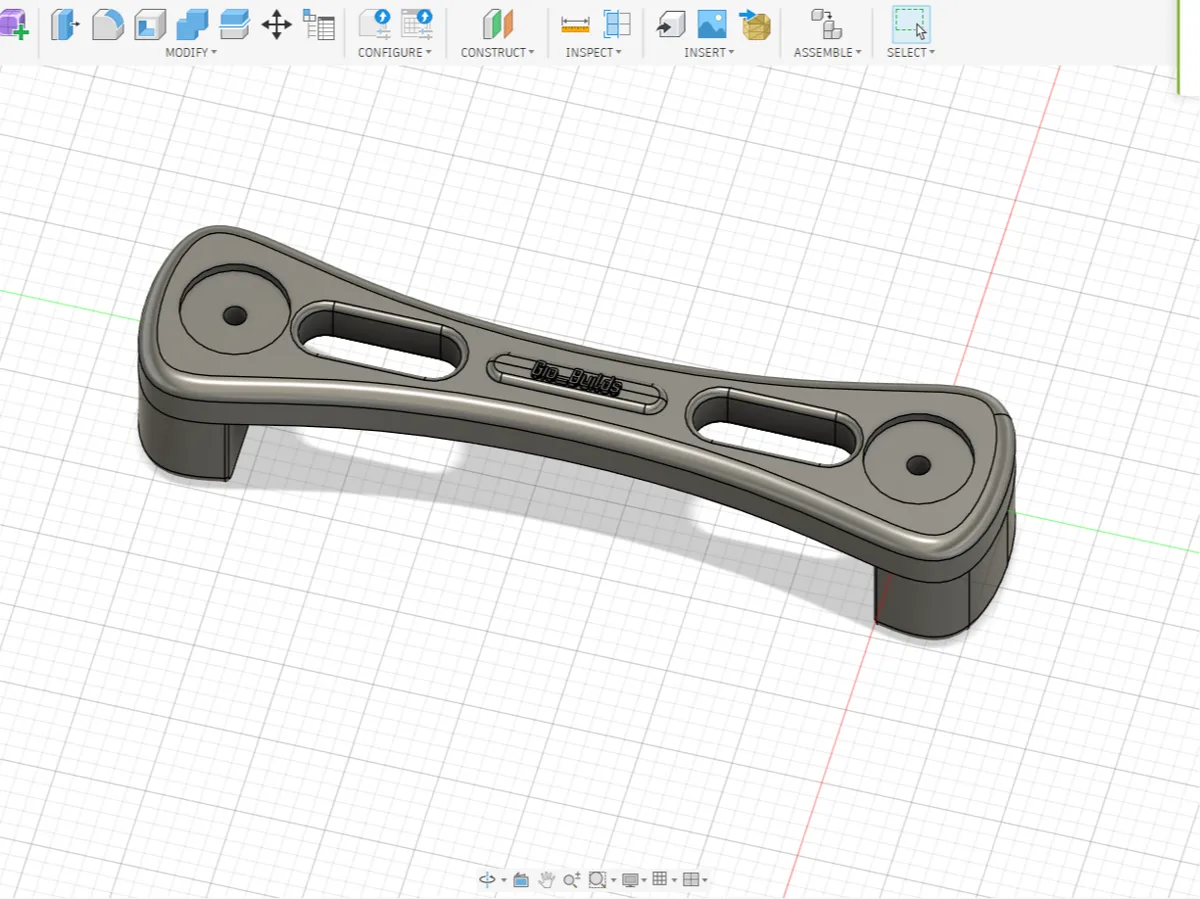The image size is (1200, 899).
Task: Click the Insert Canvas image icon
Action: pos(712,24)
